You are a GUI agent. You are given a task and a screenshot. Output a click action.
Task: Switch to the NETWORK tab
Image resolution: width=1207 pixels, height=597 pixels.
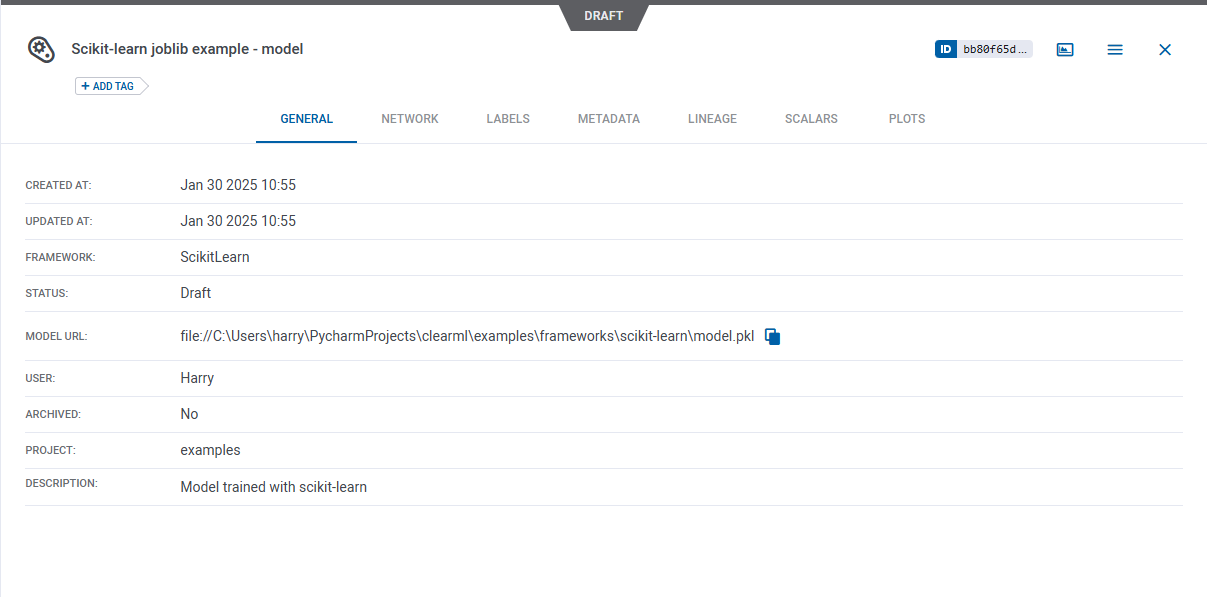[410, 118]
